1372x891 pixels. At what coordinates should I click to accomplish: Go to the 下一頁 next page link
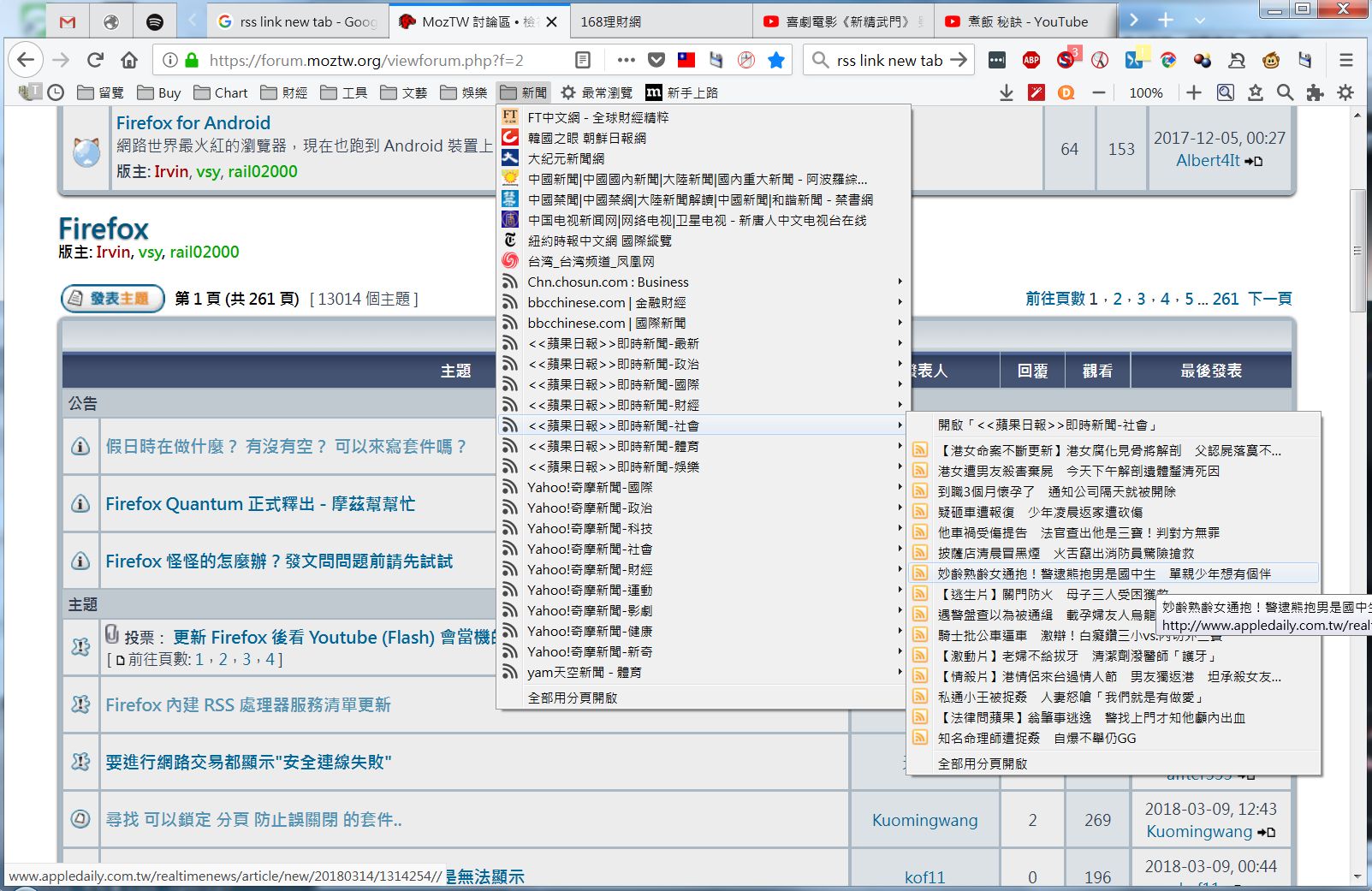(1269, 299)
